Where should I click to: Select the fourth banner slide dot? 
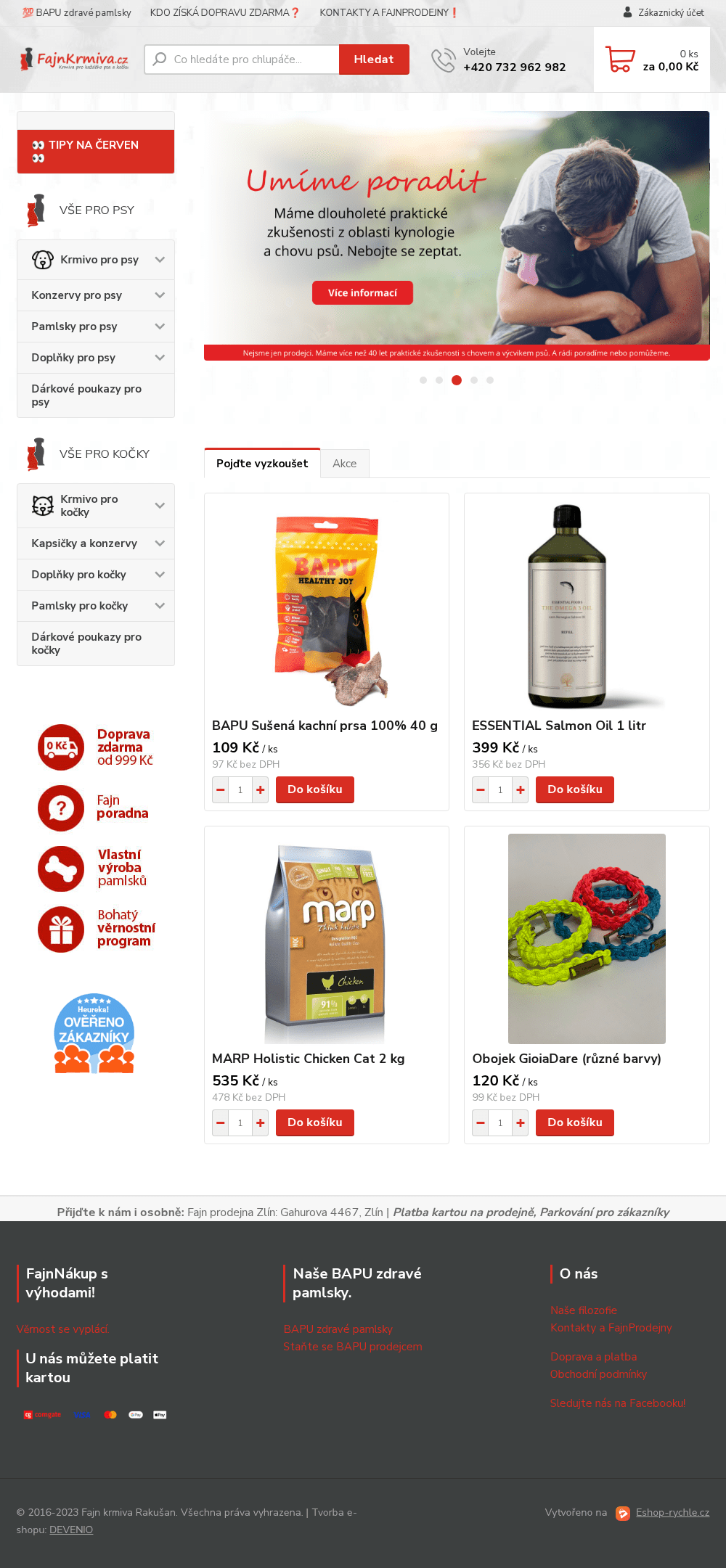[474, 380]
